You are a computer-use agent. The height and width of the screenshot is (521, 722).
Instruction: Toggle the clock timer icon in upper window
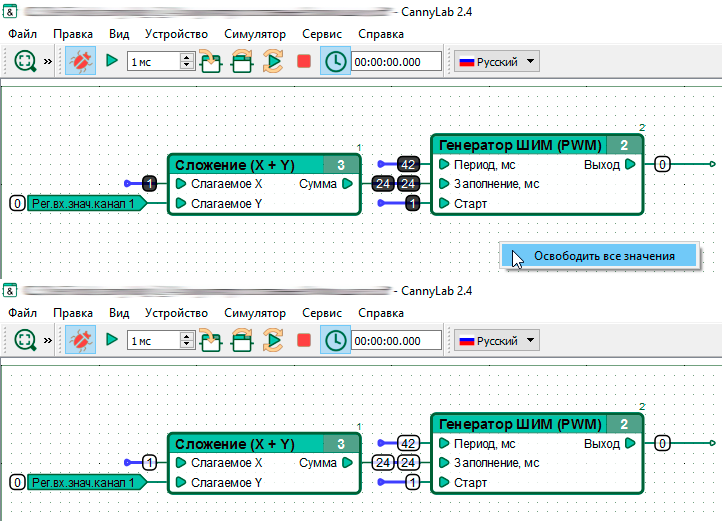point(335,61)
